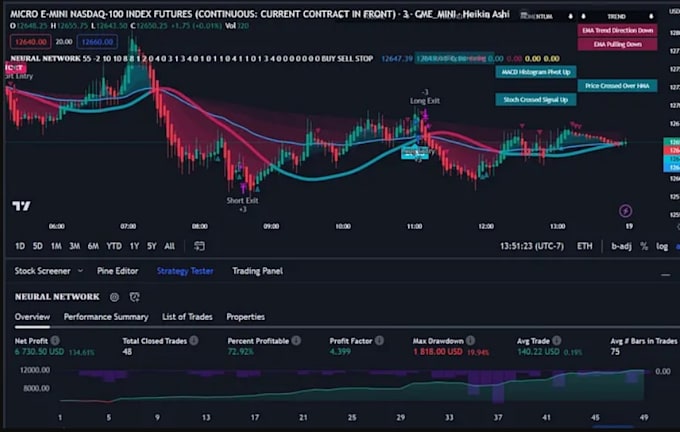This screenshot has width=680, height=432.
Task: Set chart range to 3M
Action: [x=75, y=246]
